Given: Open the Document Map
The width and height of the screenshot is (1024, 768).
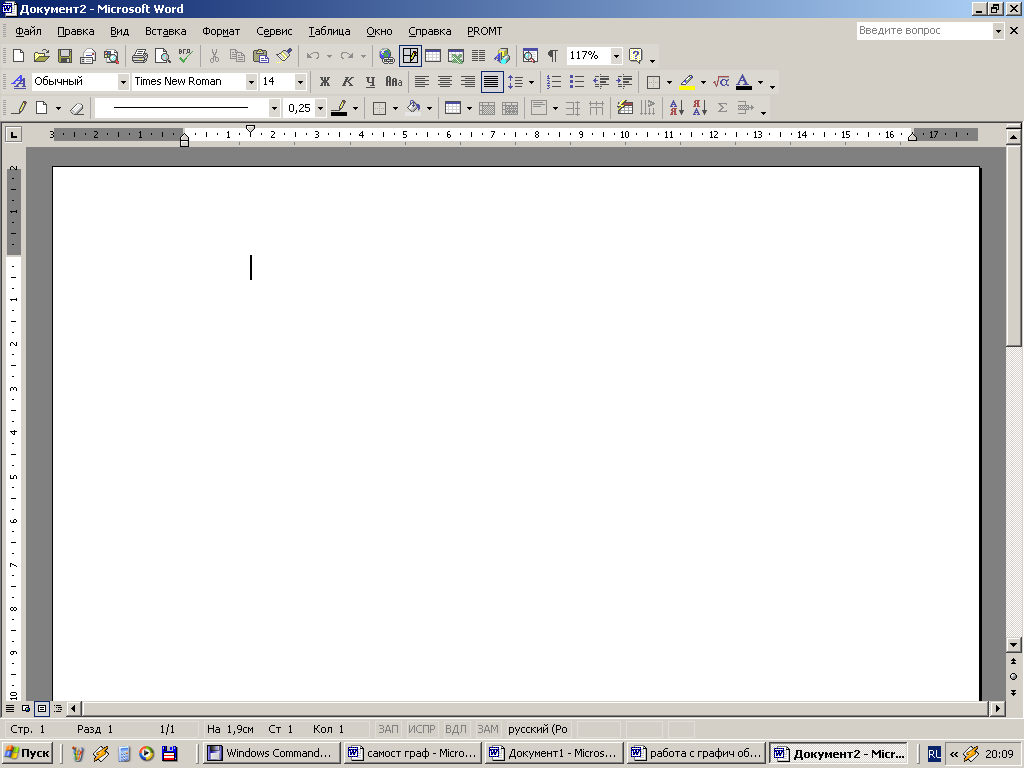Looking at the screenshot, I should click(530, 56).
